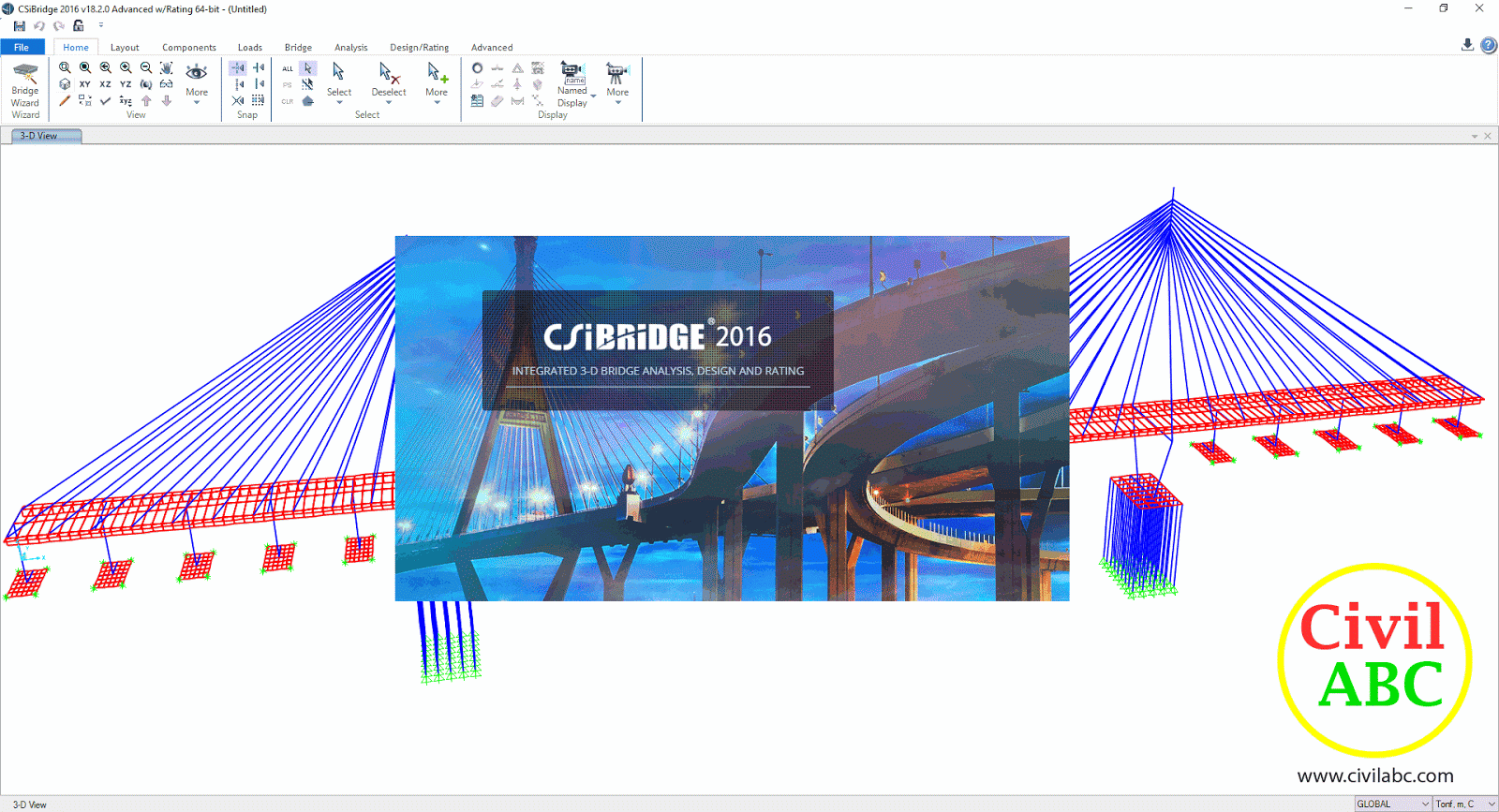
Task: Activate the pointer selection mode
Action: [308, 68]
